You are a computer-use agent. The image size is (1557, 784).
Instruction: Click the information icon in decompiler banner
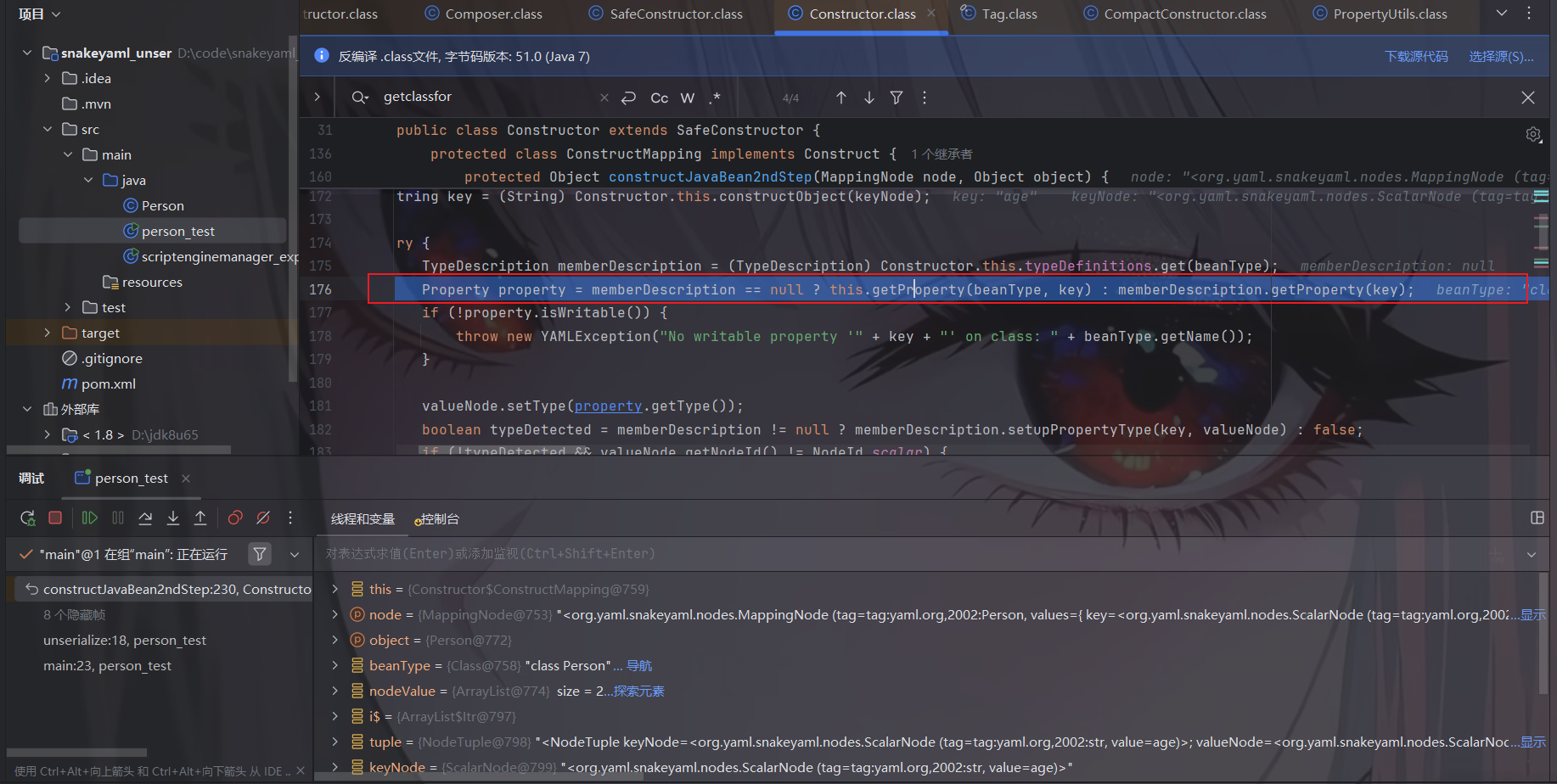[322, 56]
